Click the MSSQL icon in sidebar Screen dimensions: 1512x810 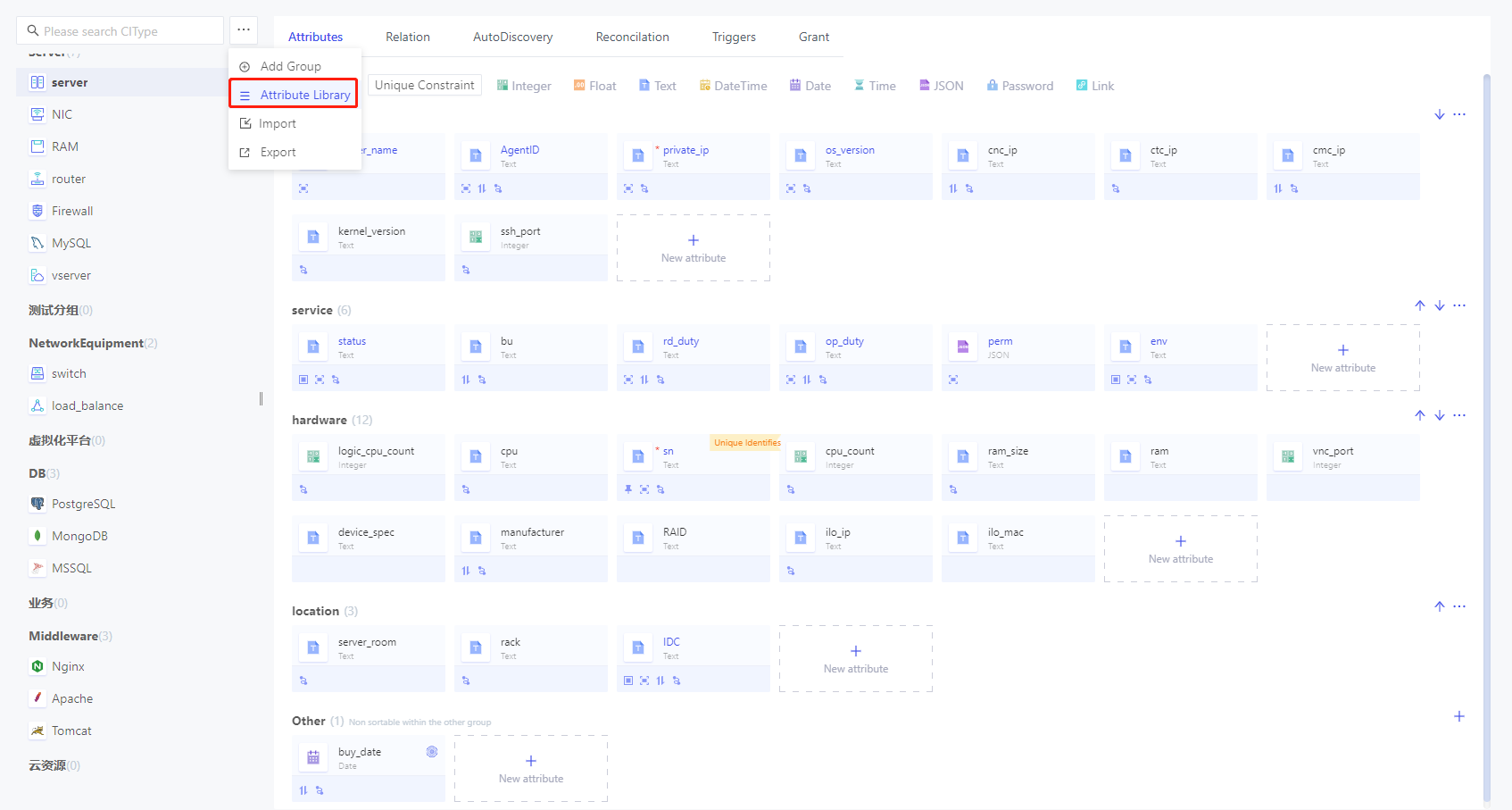(37, 568)
